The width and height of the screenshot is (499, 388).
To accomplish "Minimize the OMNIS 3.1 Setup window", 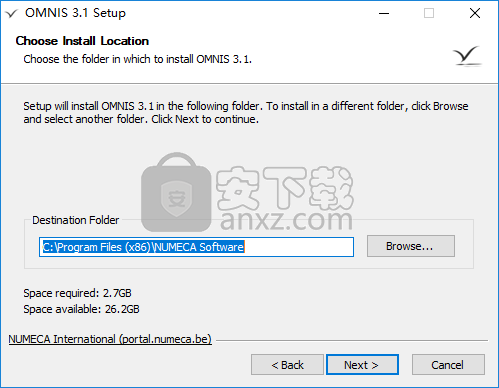I will tap(384, 13).
